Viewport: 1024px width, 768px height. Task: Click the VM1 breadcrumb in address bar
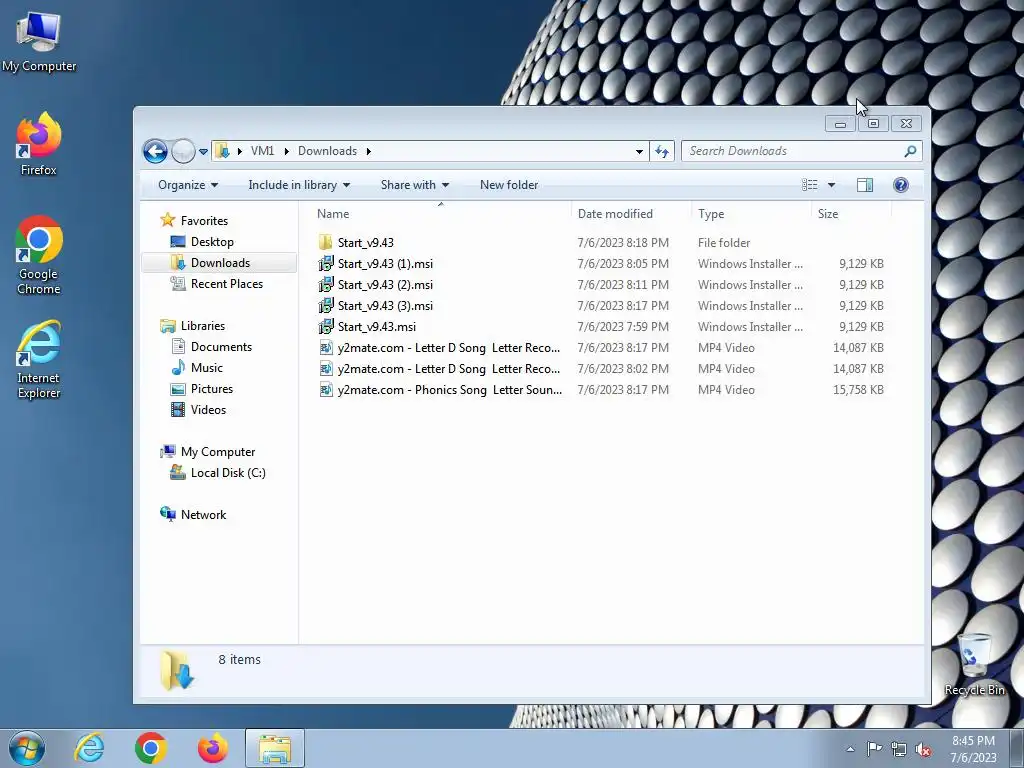(263, 151)
